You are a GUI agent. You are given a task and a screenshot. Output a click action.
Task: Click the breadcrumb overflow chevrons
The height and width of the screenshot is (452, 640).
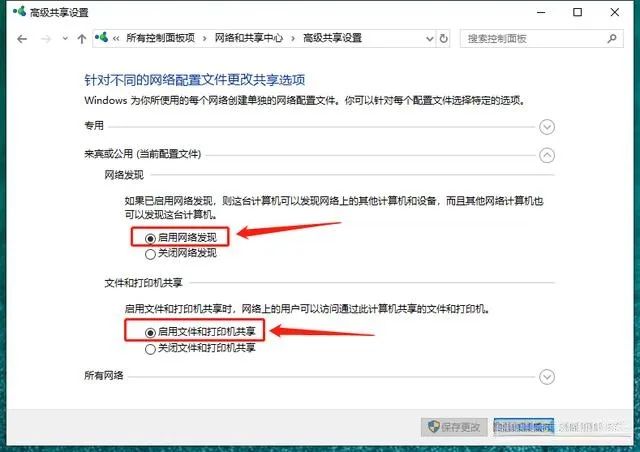pos(116,39)
